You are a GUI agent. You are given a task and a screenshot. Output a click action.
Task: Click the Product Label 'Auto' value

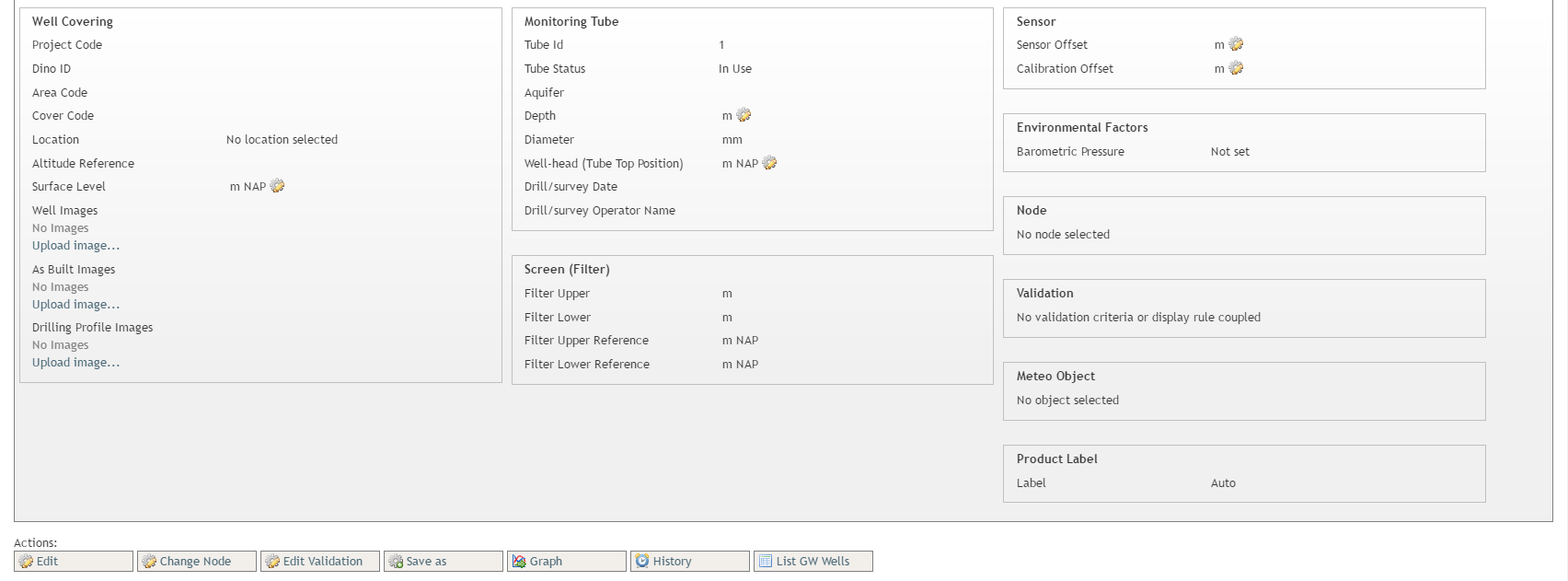[1223, 483]
